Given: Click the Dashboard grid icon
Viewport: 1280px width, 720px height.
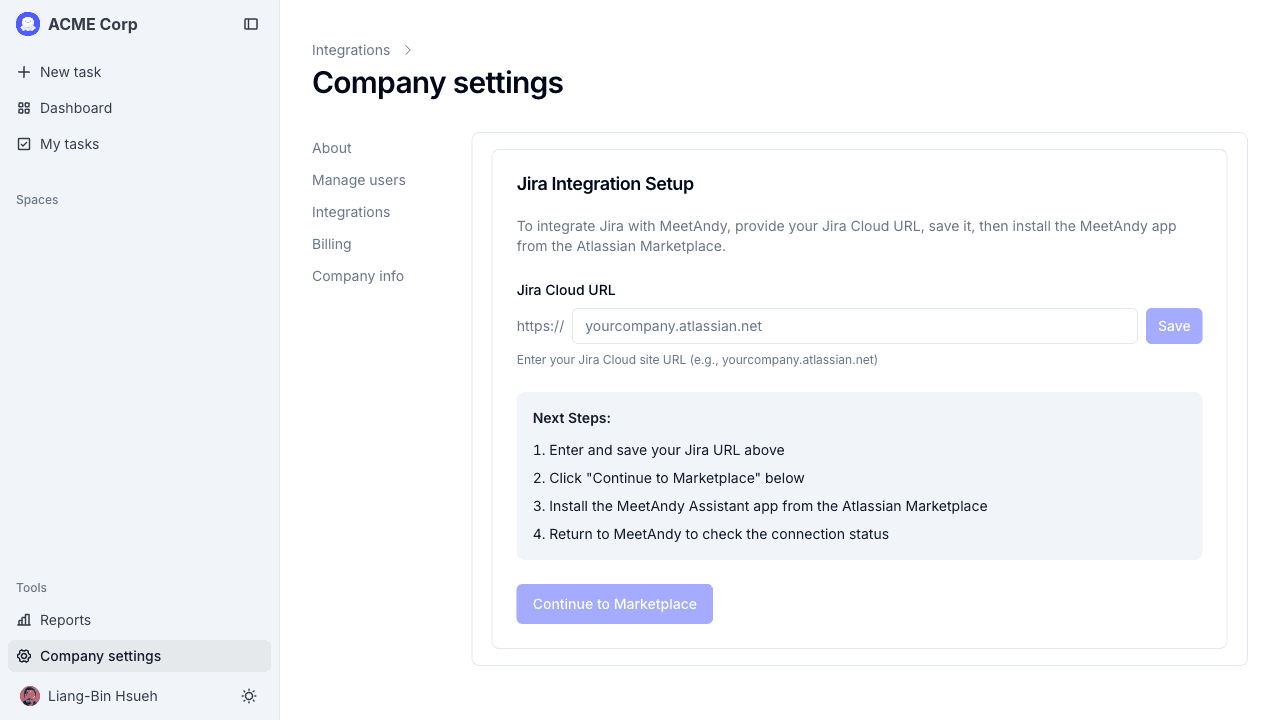Looking at the screenshot, I should 24,108.
